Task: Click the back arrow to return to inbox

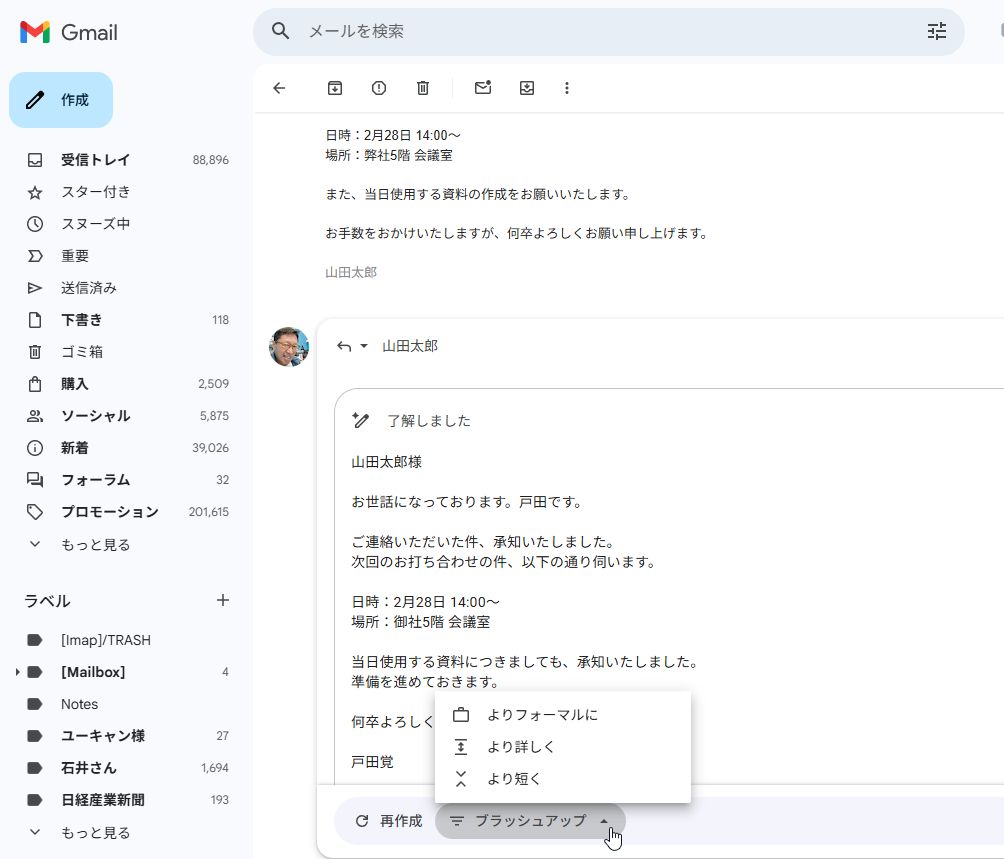Action: click(x=279, y=88)
